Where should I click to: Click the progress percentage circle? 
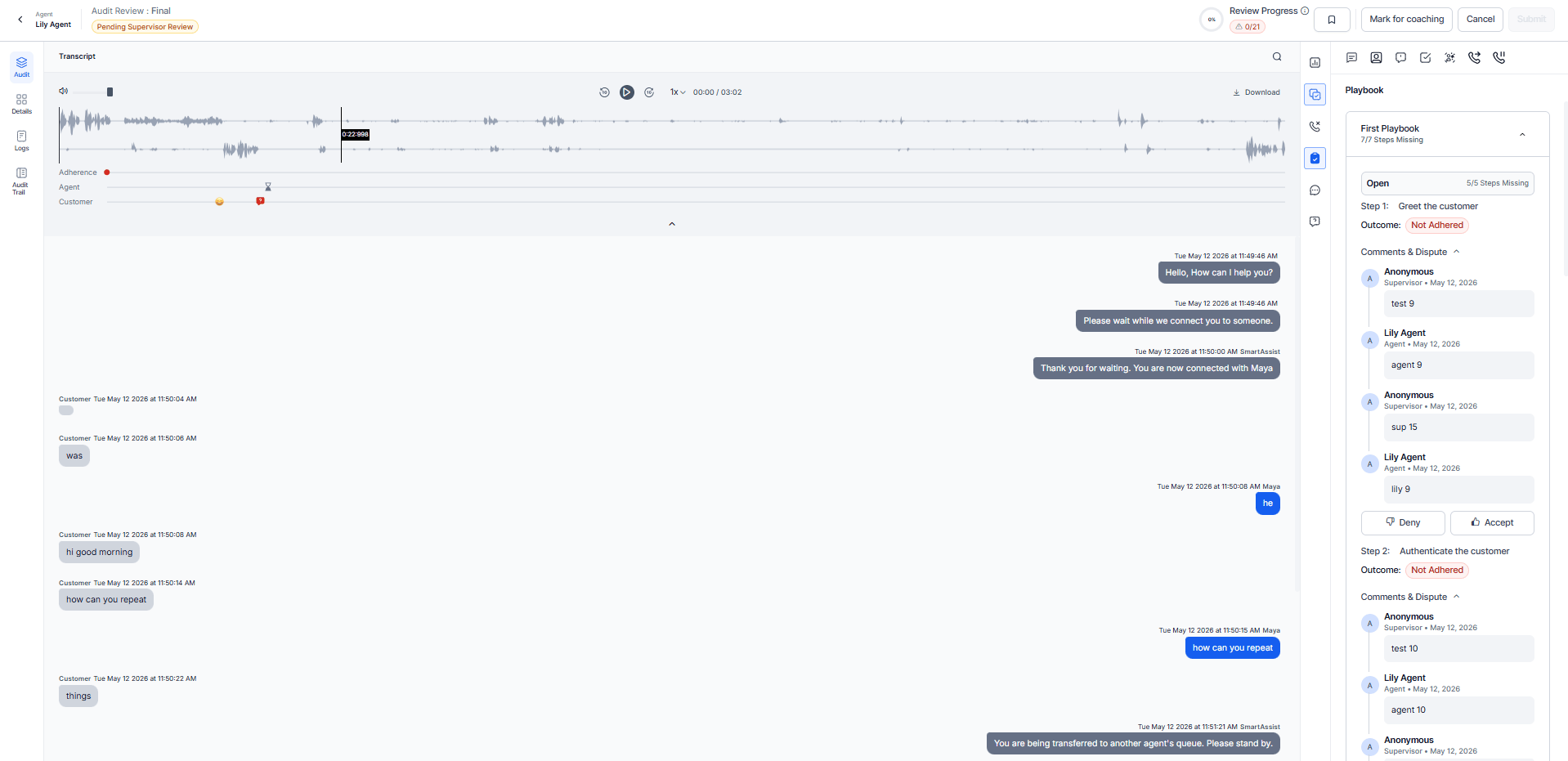[x=1211, y=20]
